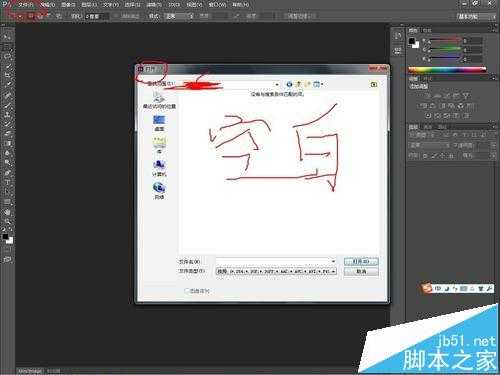Viewport: 500px width, 375px height.
Task: Select the Lasso tool
Action: point(7,56)
